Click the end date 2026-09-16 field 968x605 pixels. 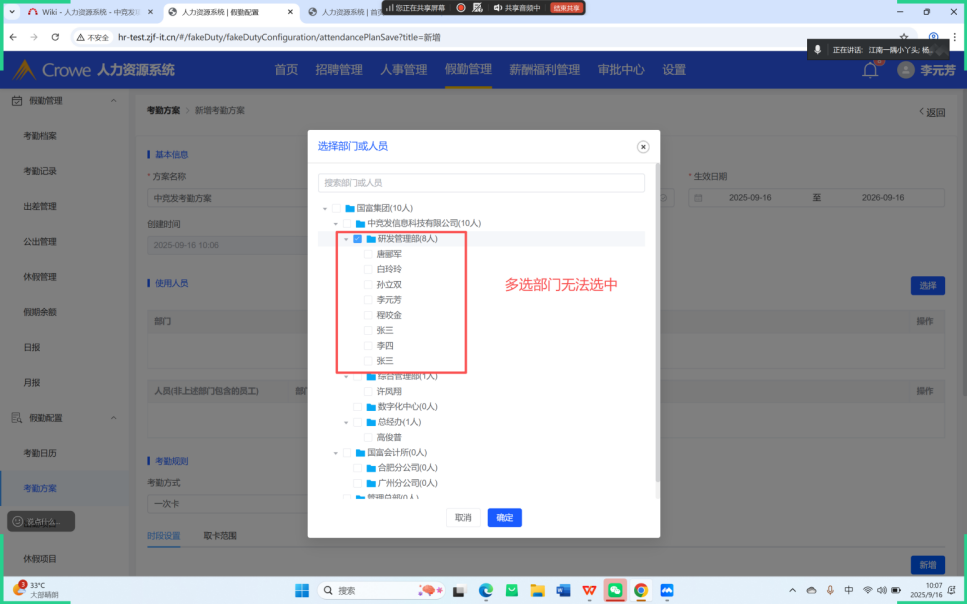[883, 198]
